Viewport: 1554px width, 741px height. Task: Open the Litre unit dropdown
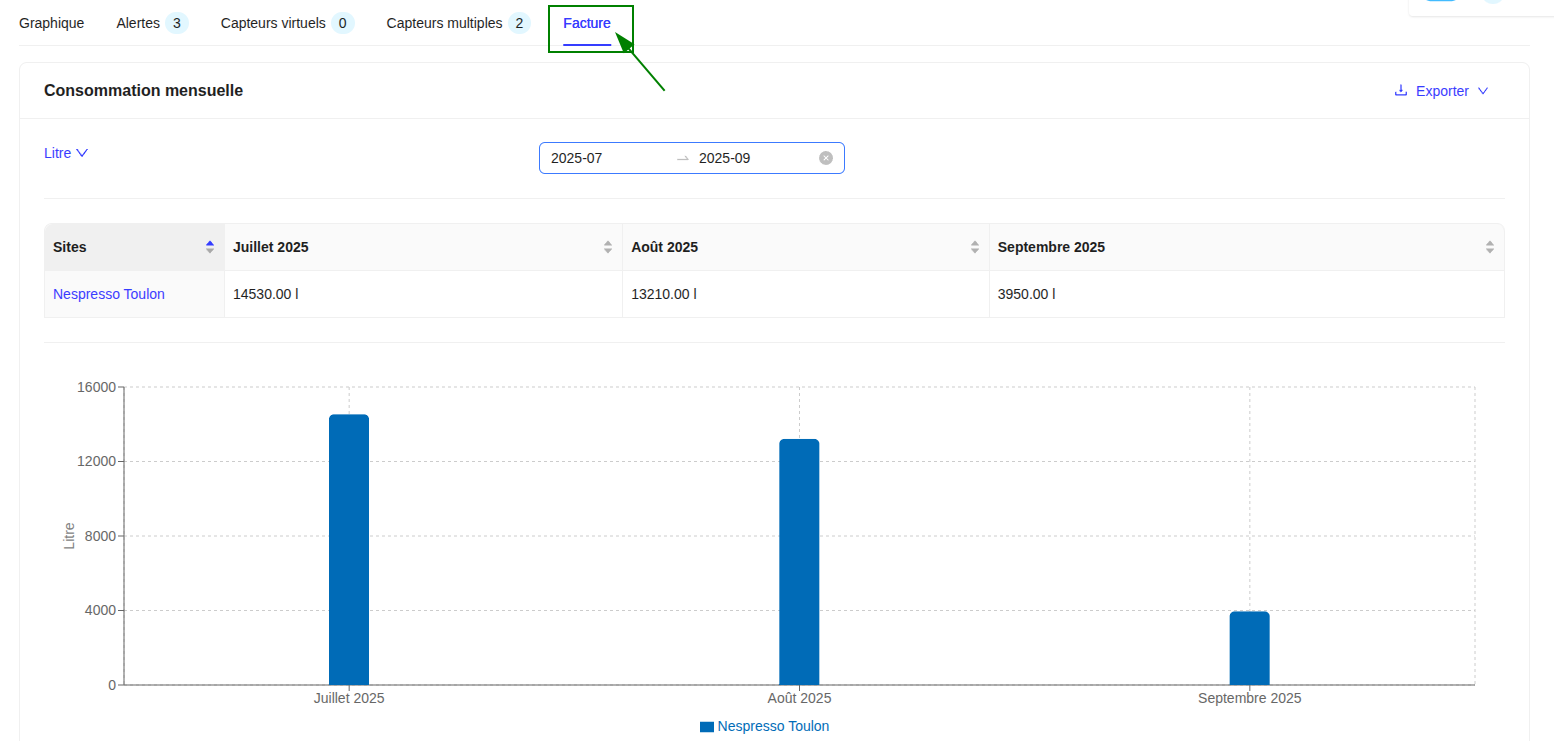[66, 152]
